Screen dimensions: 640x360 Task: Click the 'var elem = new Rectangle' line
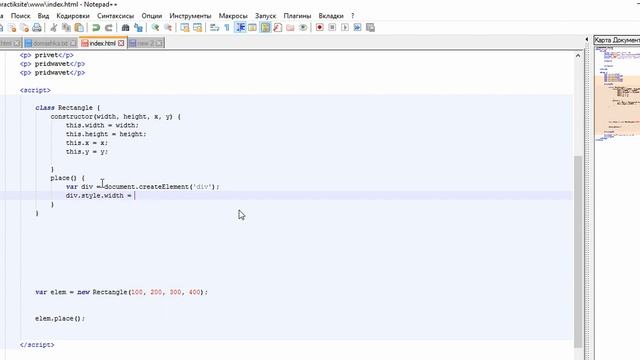tap(121, 292)
